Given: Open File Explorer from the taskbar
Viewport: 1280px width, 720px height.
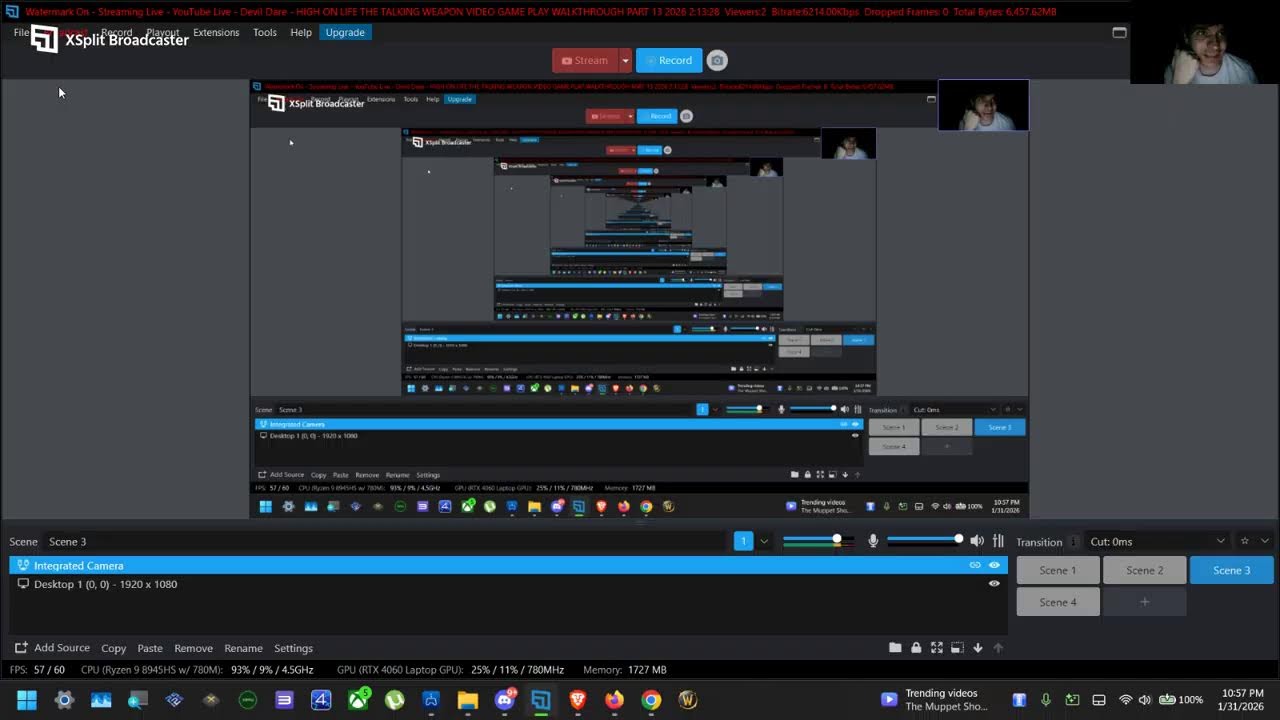Looking at the screenshot, I should tap(468, 700).
